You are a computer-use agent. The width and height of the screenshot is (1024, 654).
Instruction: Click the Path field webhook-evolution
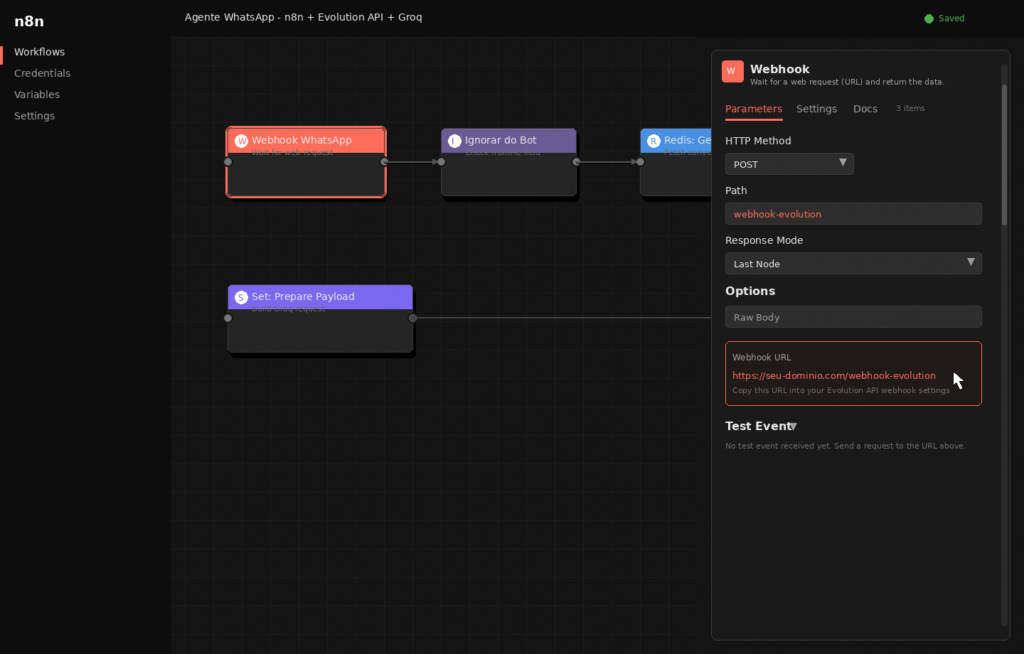(853, 214)
